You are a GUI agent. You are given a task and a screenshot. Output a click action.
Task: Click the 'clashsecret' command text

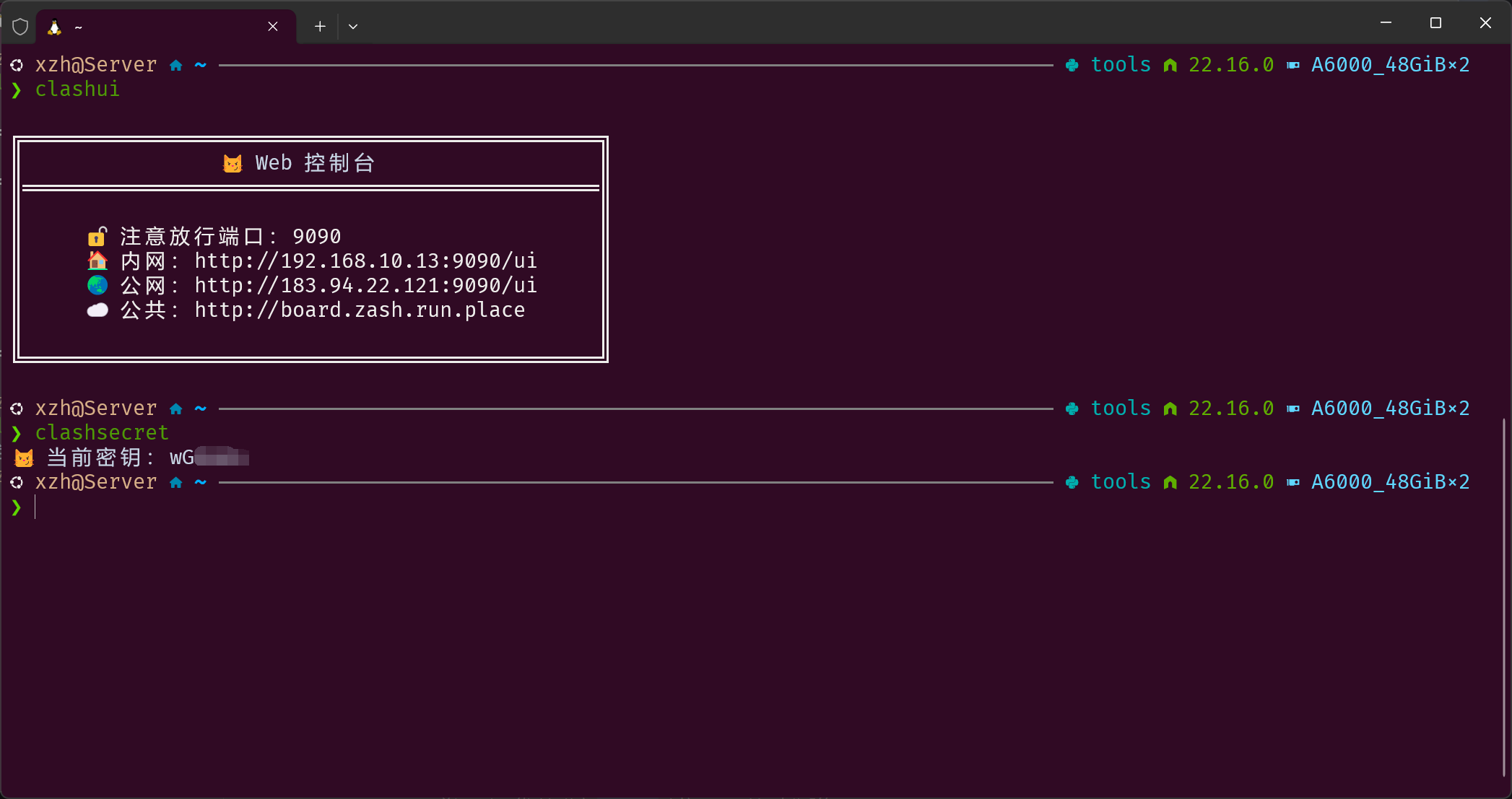pos(102,432)
